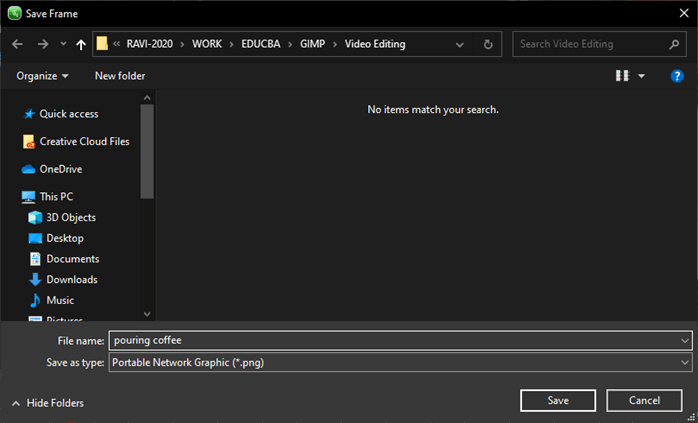Viewport: 698px width, 423px height.
Task: Refresh the Video Editing folder
Action: click(x=488, y=44)
